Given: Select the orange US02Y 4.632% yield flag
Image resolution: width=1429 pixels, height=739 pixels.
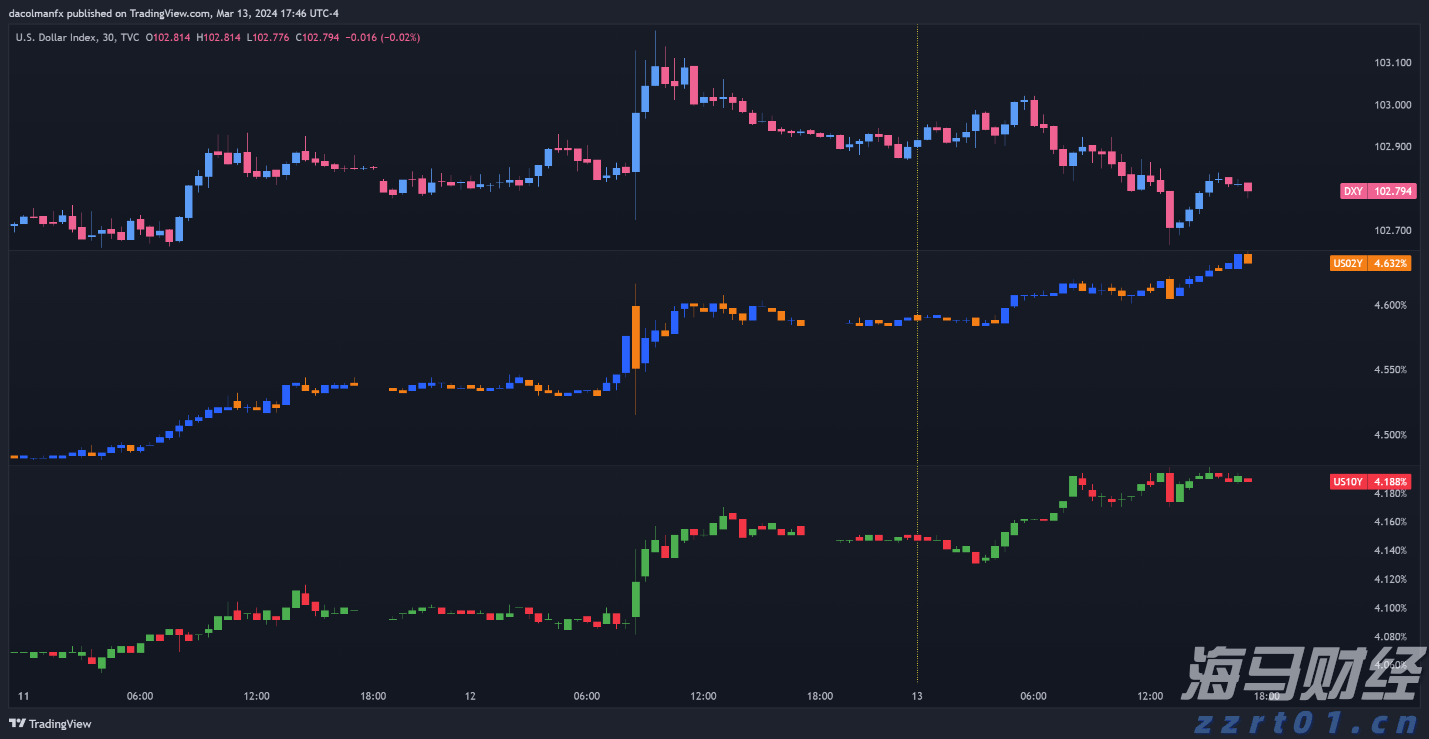Looking at the screenshot, I should point(1369,263).
